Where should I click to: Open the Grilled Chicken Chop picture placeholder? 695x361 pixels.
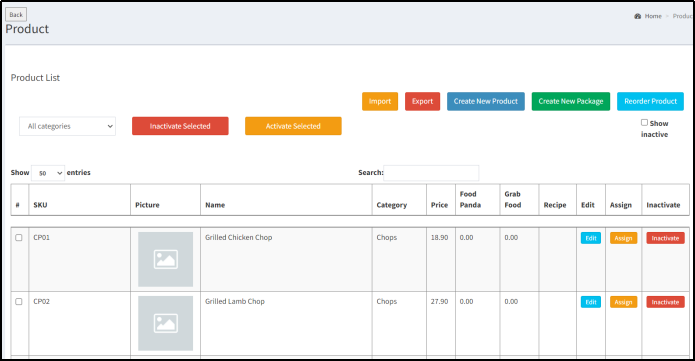tap(165, 259)
